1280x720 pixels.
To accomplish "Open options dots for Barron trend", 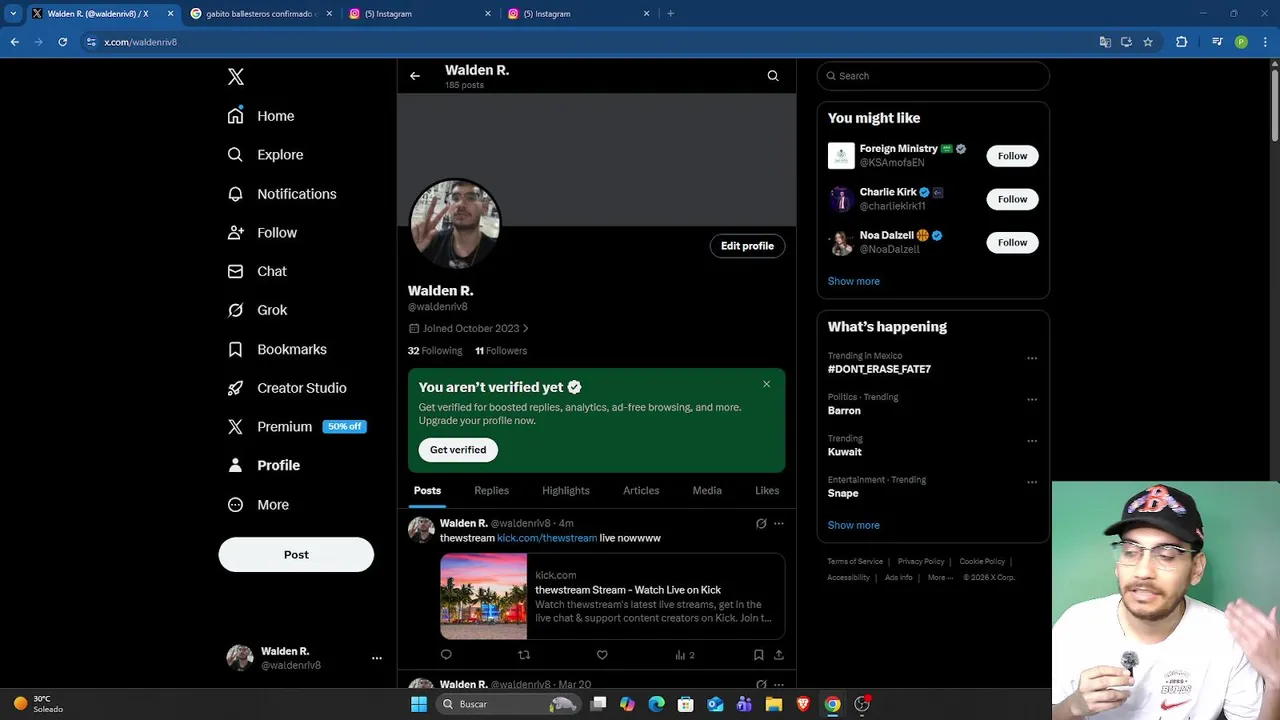I will [x=1032, y=400].
